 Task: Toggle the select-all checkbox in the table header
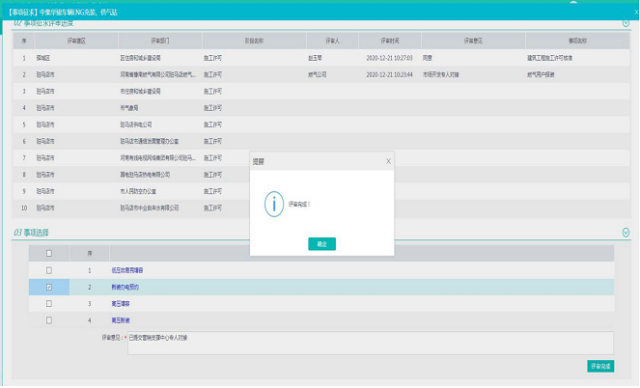coord(49,253)
